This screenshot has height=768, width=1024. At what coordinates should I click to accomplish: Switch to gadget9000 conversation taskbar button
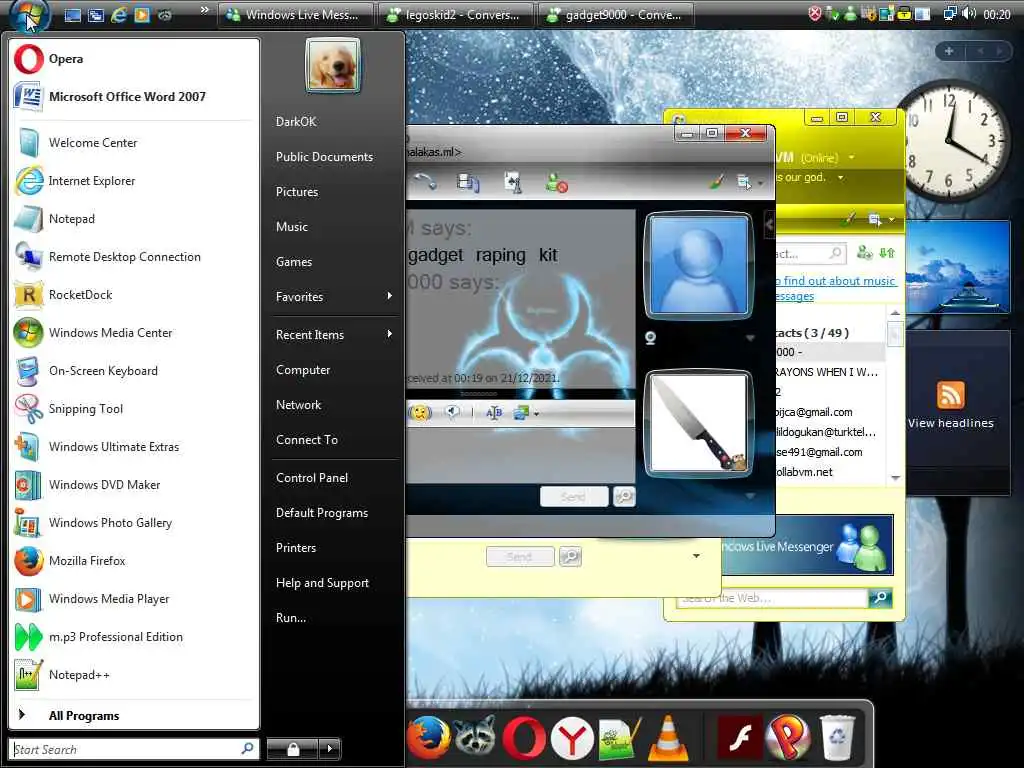[x=615, y=15]
